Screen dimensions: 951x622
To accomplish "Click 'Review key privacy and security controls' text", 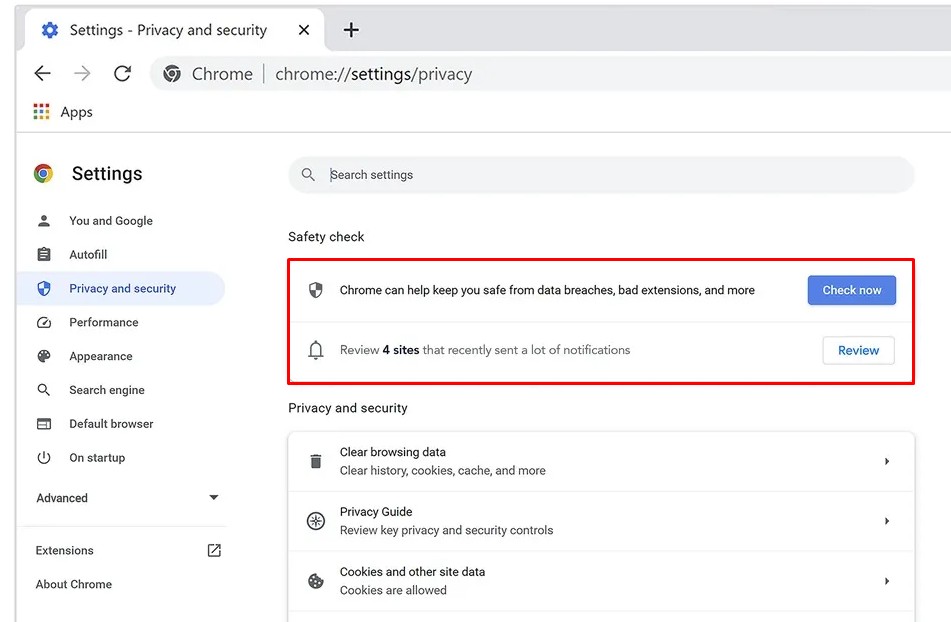I will [x=446, y=530].
